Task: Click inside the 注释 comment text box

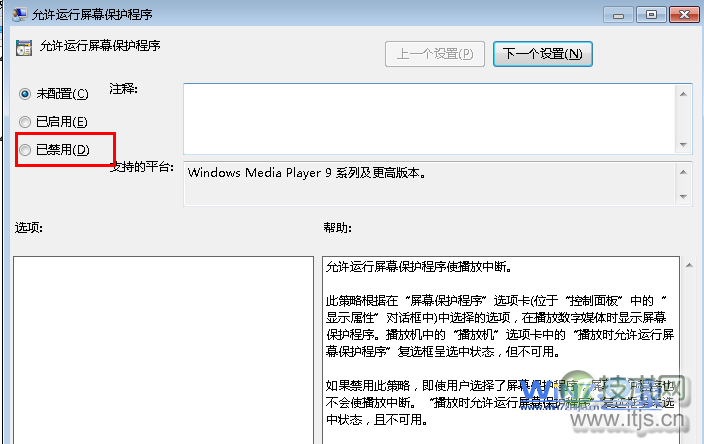Action: (x=429, y=119)
